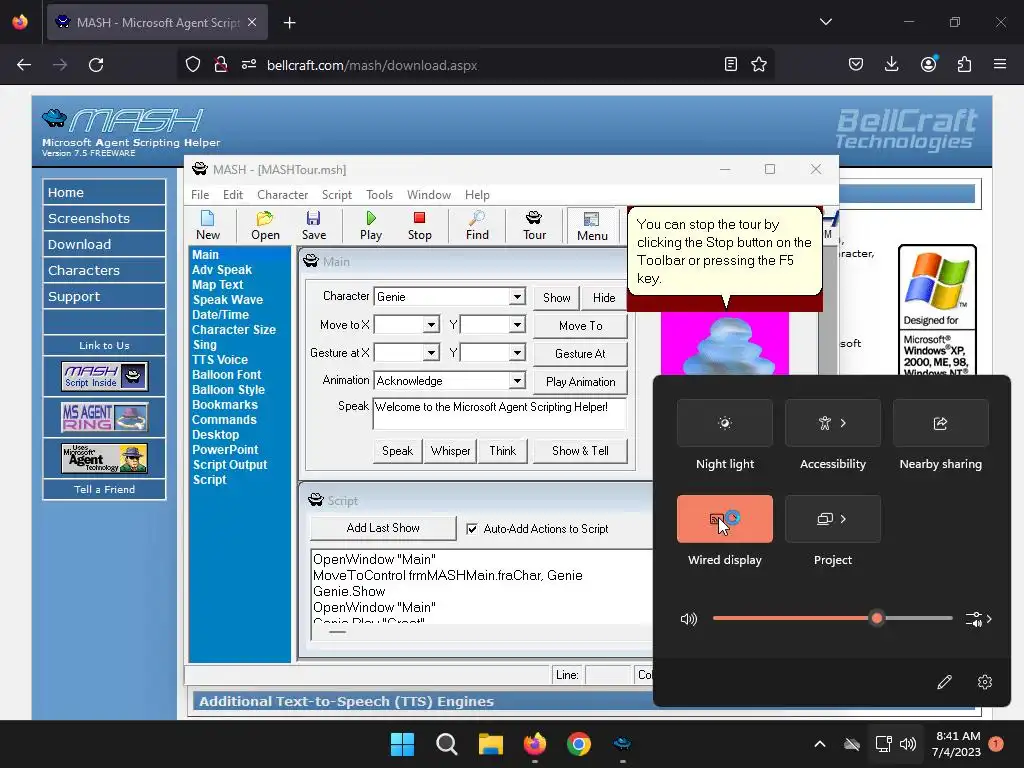Open the Script menu
The width and height of the screenshot is (1024, 768).
(336, 195)
